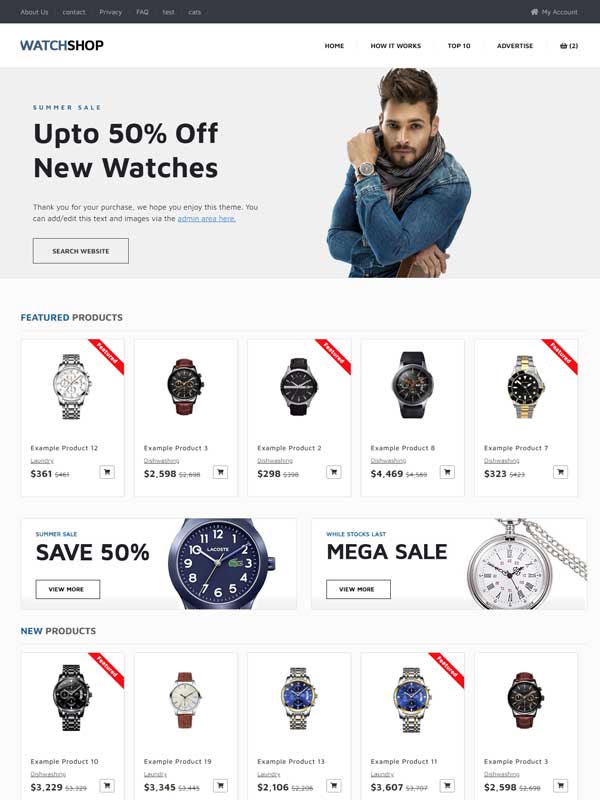
Task: Add Example Product 8 to cart
Action: [447, 472]
